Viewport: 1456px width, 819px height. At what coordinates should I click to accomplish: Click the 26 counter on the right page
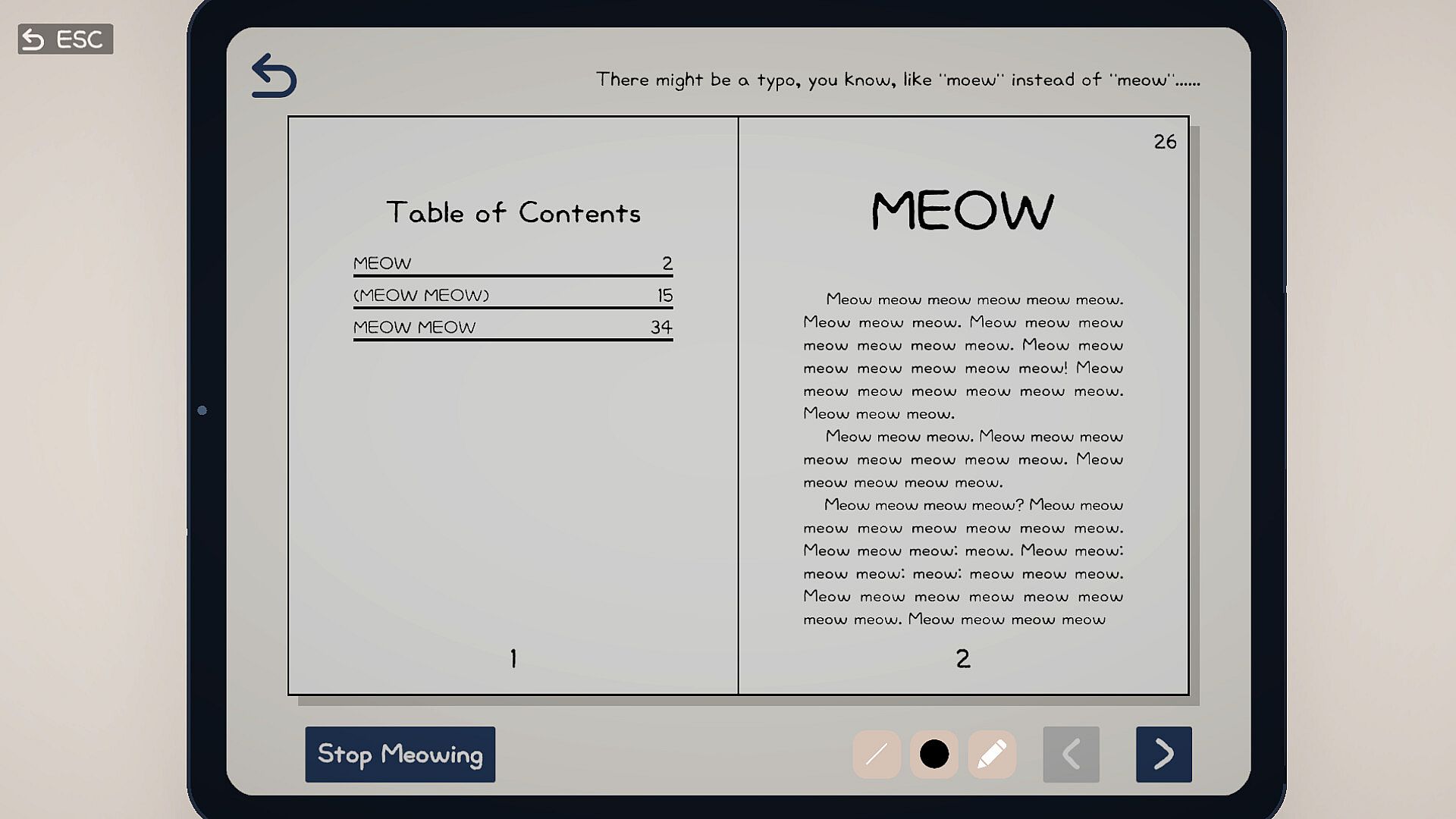1165,142
